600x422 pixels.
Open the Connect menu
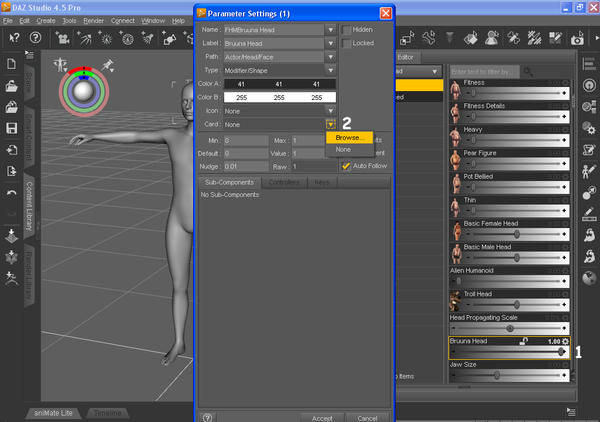point(122,21)
